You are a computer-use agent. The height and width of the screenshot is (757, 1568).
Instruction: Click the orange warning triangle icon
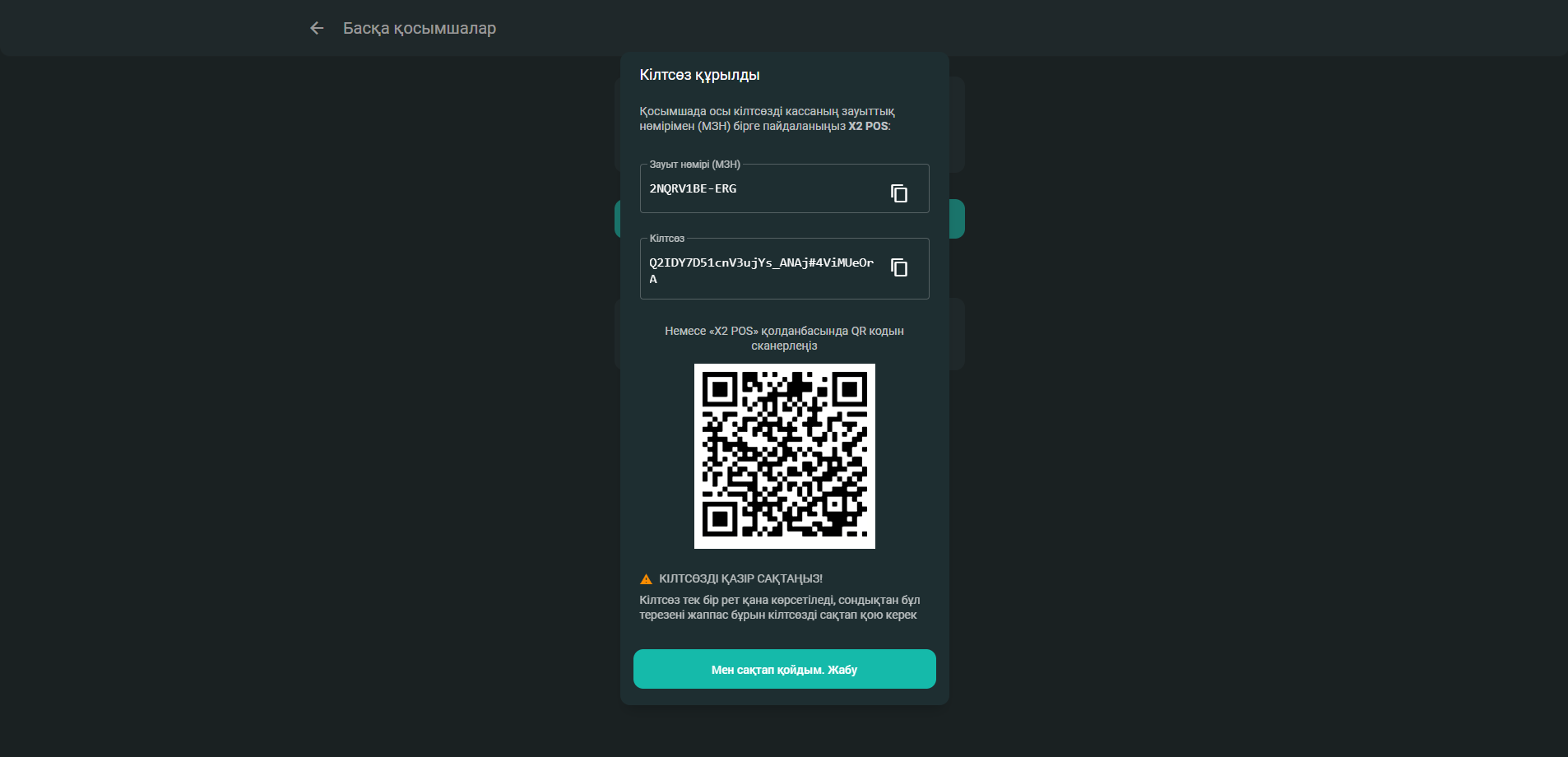pyautogui.click(x=646, y=579)
